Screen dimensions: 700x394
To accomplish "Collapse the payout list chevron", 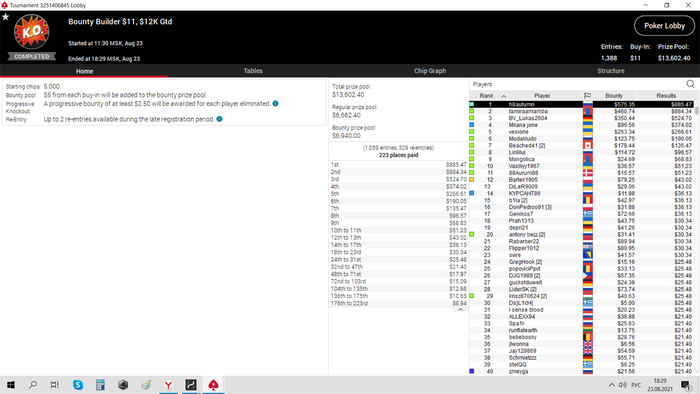I will click(x=461, y=310).
